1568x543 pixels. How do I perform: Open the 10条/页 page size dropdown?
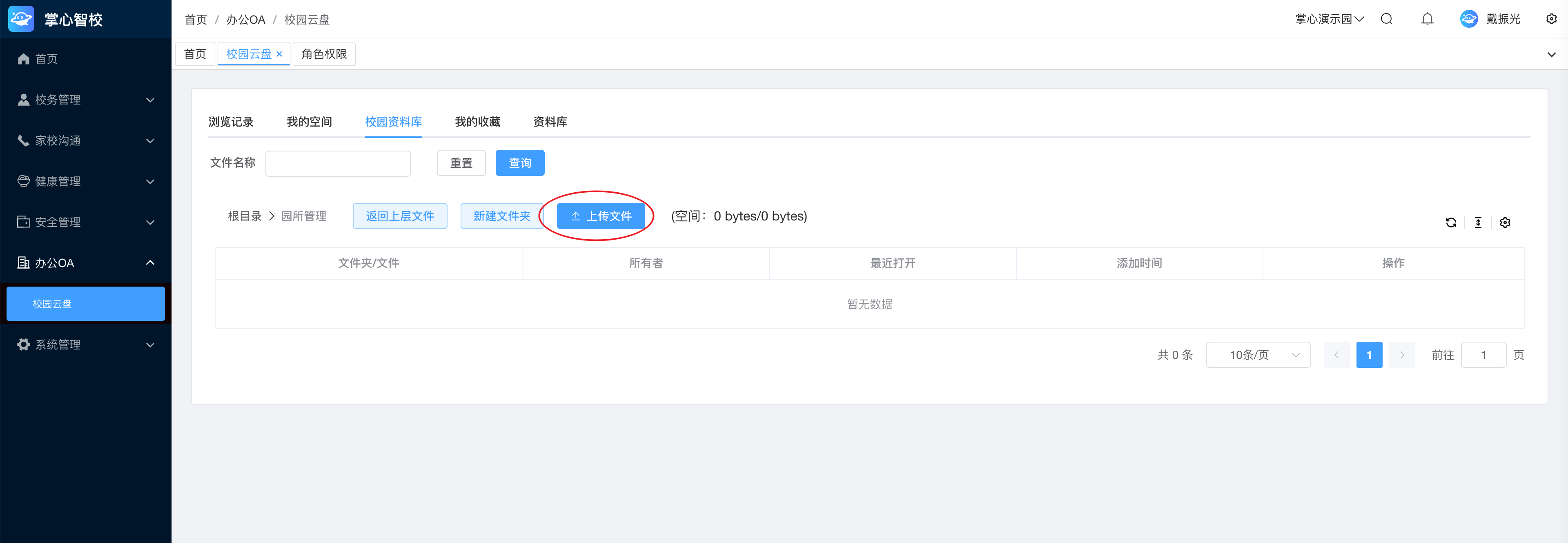[1258, 355]
